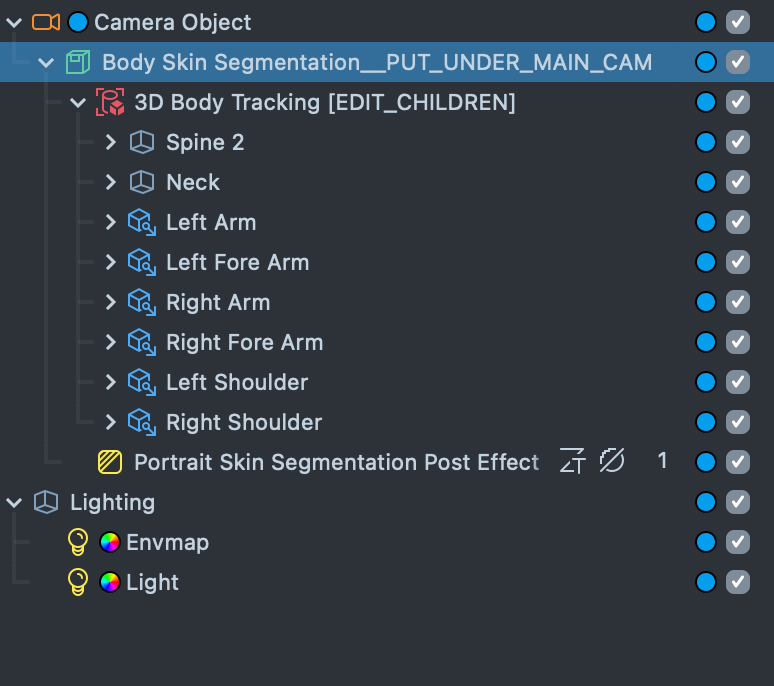
Task: Click the Left Arm tracked object icon
Action: pos(142,222)
